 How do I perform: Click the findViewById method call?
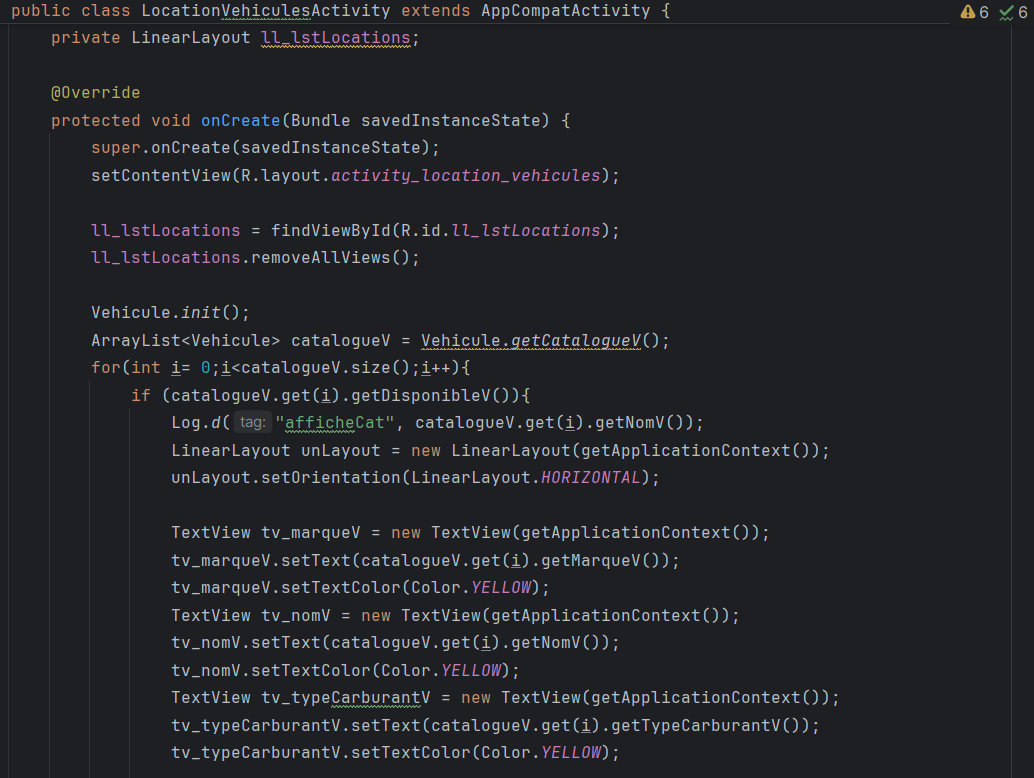point(330,230)
